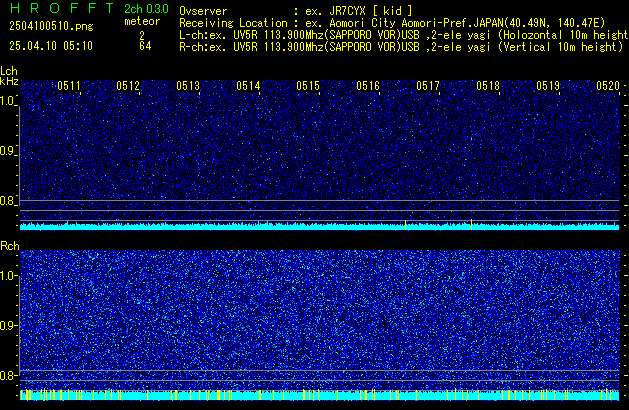Click the Lch yellow spike just before 0517
629x410 pixels.
tap(406, 225)
